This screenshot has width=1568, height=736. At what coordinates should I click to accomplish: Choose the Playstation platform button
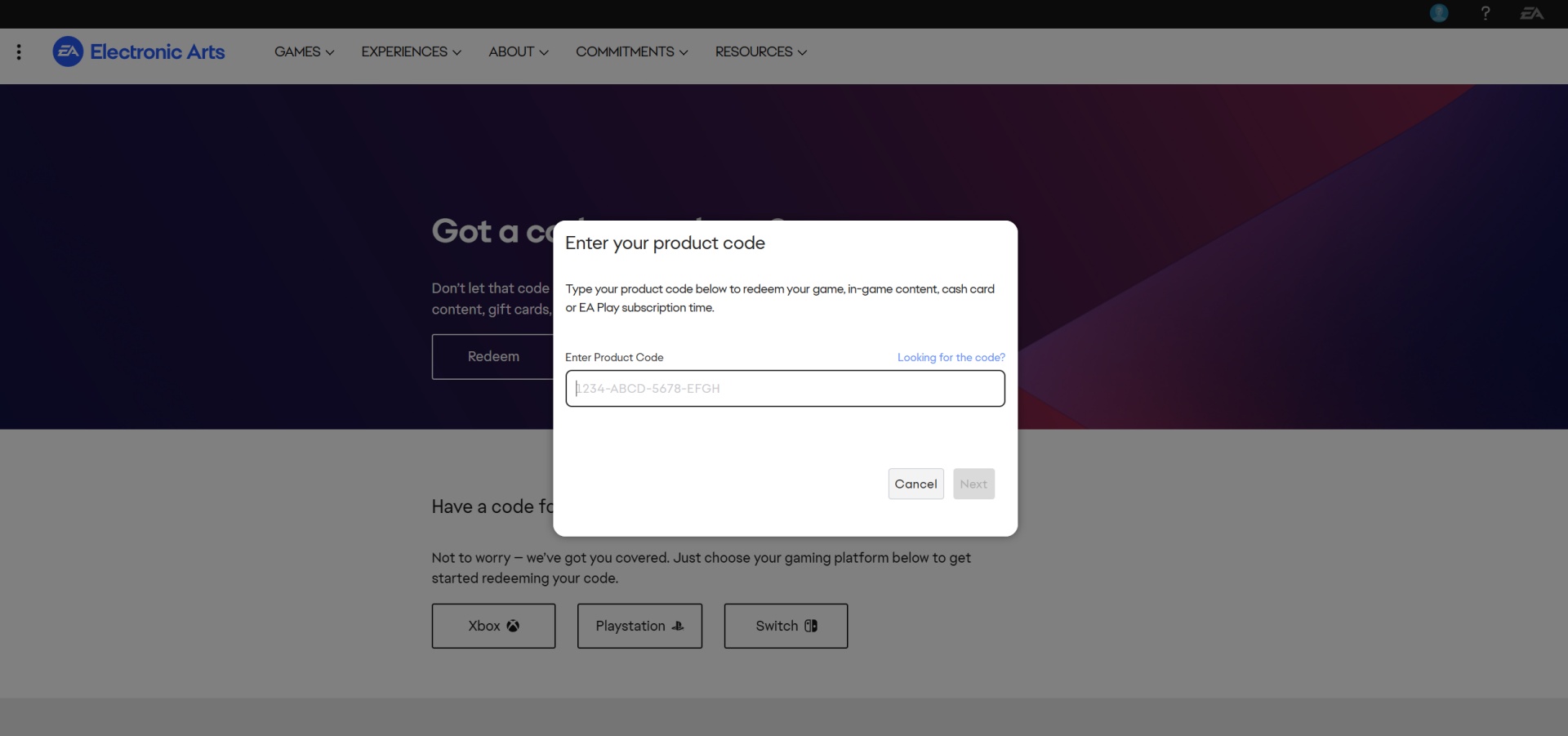639,626
